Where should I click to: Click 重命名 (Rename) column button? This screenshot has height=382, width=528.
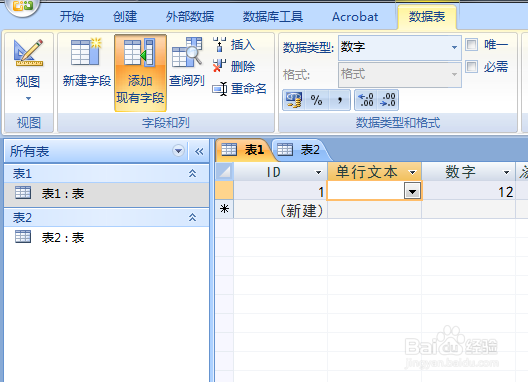(x=239, y=89)
